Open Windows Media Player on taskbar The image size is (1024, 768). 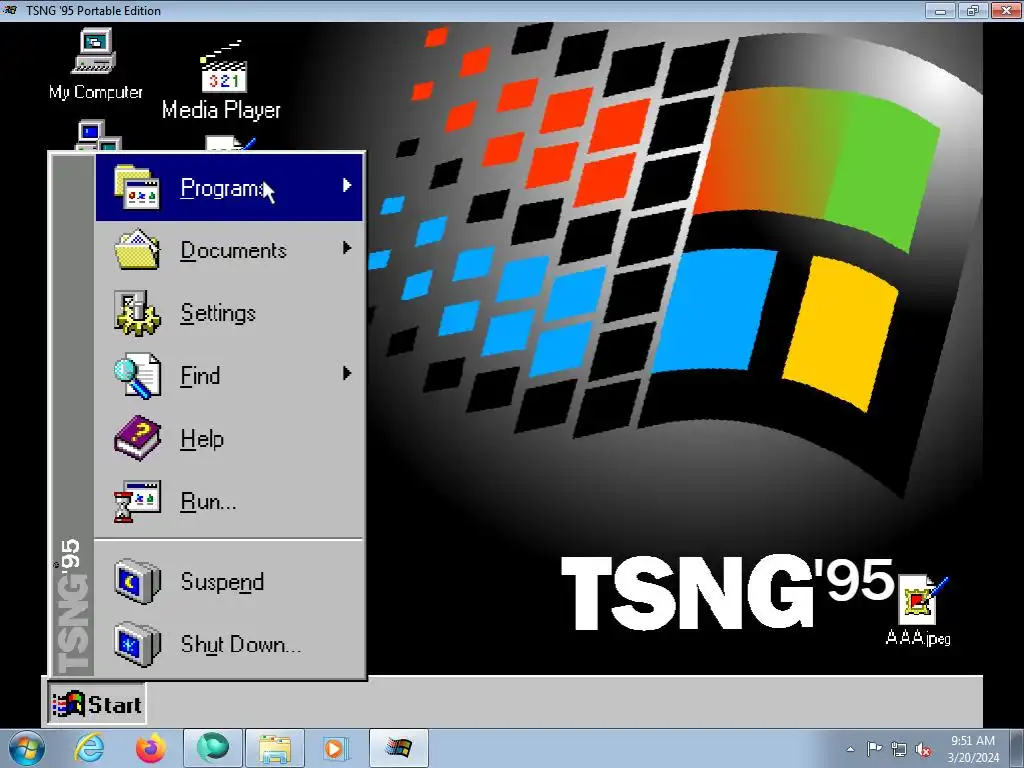[336, 748]
